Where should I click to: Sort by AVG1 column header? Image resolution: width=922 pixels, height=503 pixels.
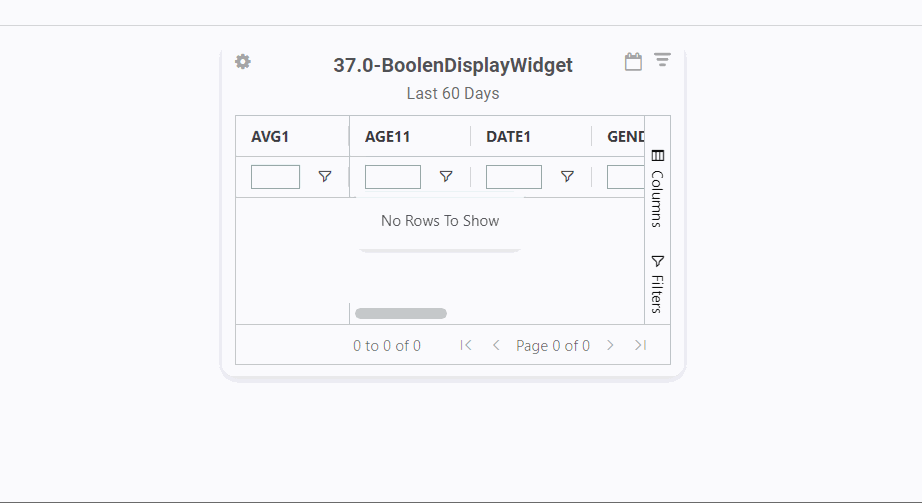270,137
